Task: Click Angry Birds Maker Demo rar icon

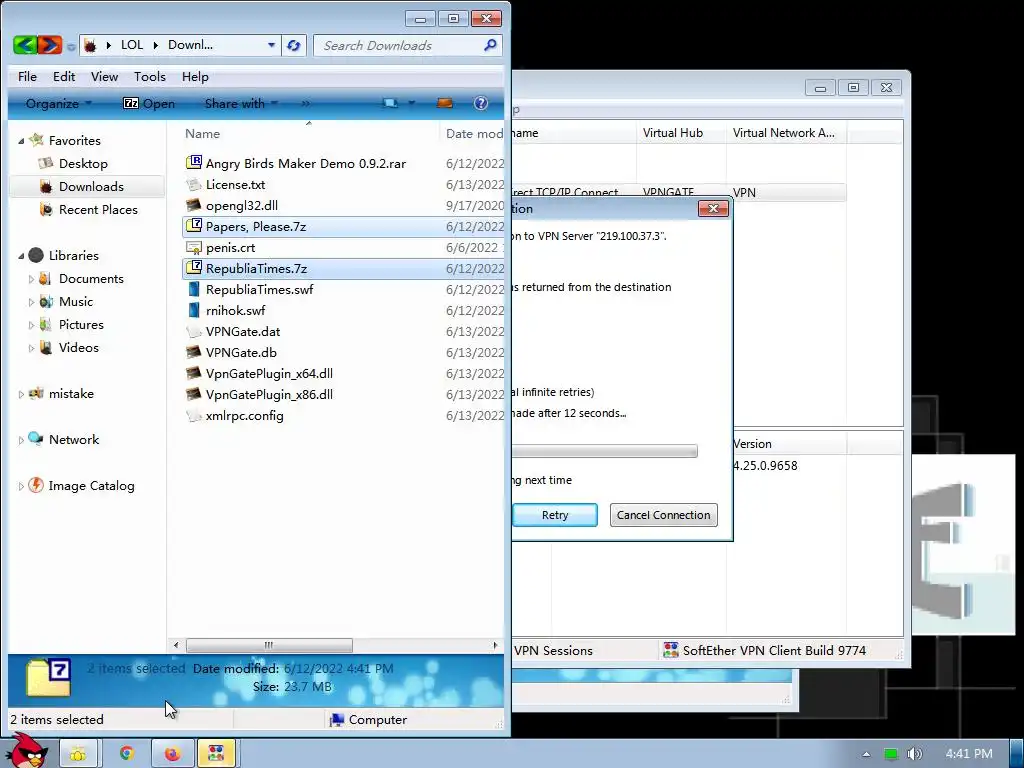Action: point(194,163)
